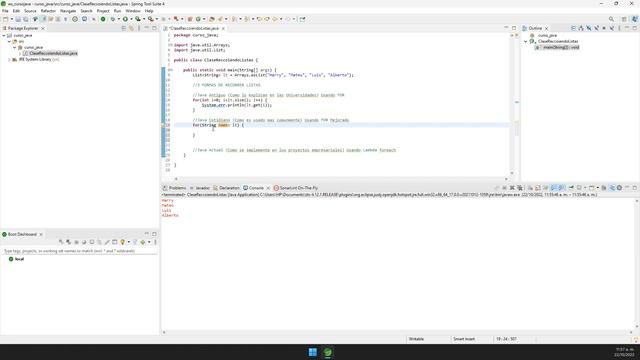640x360 pixels.
Task: Click Clear Console icon
Action: (530, 188)
